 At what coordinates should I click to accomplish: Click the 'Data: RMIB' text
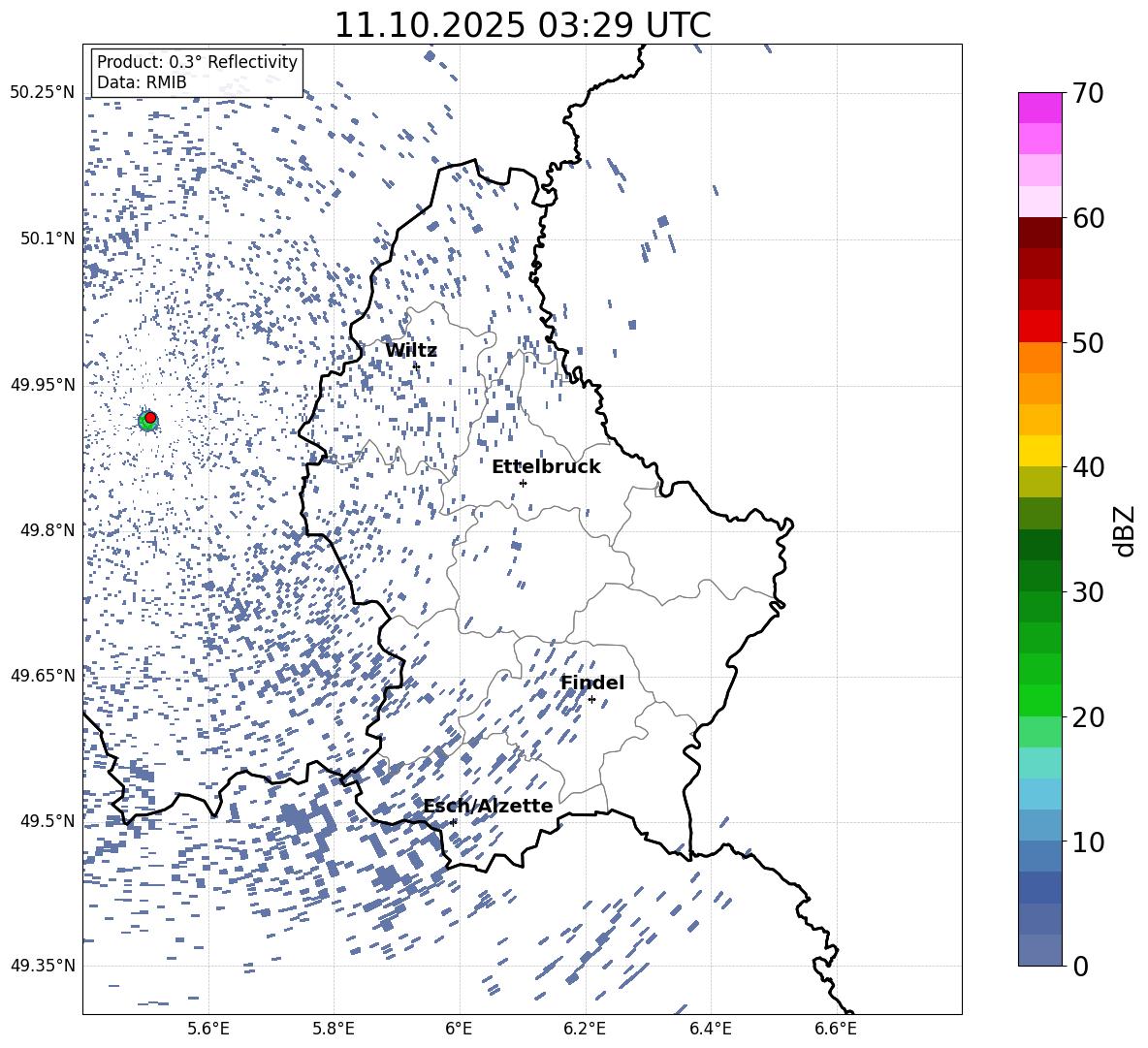pyautogui.click(x=142, y=82)
